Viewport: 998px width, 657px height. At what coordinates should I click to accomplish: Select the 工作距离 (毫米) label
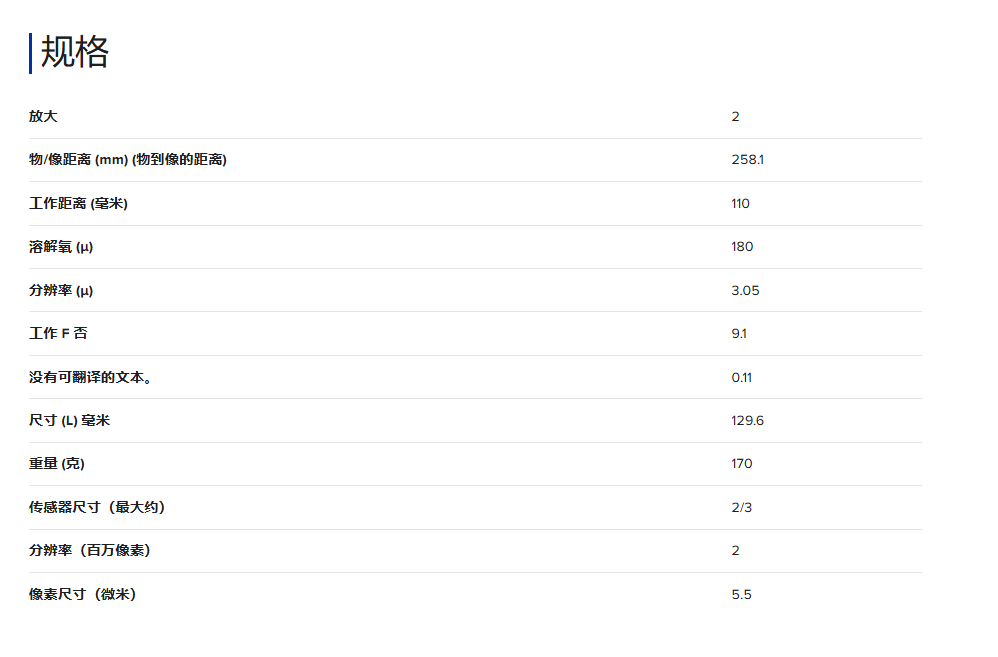[x=78, y=203]
